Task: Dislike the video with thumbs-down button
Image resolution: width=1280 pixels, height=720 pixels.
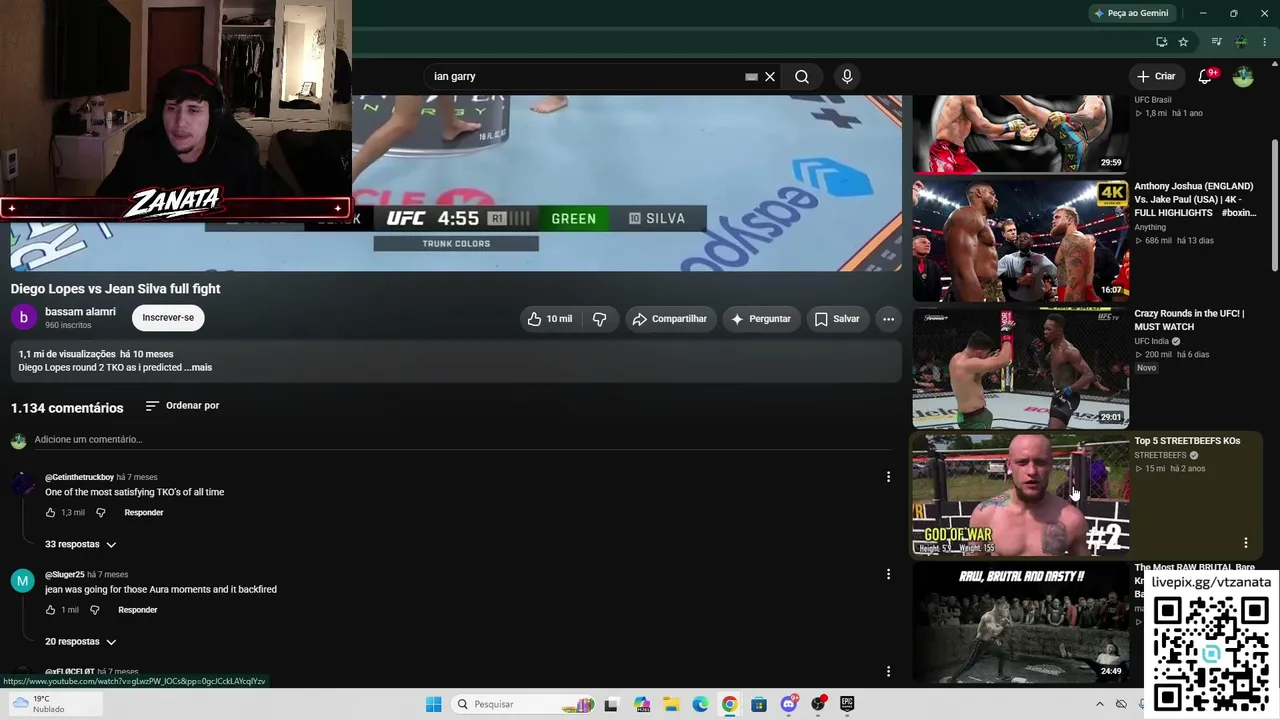Action: click(x=600, y=319)
